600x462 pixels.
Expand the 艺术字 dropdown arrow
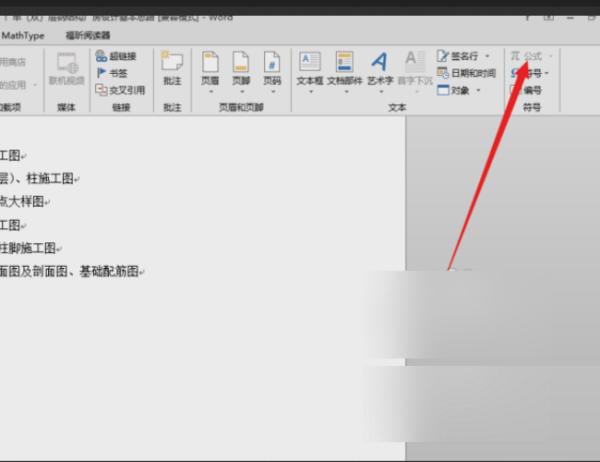[x=381, y=92]
